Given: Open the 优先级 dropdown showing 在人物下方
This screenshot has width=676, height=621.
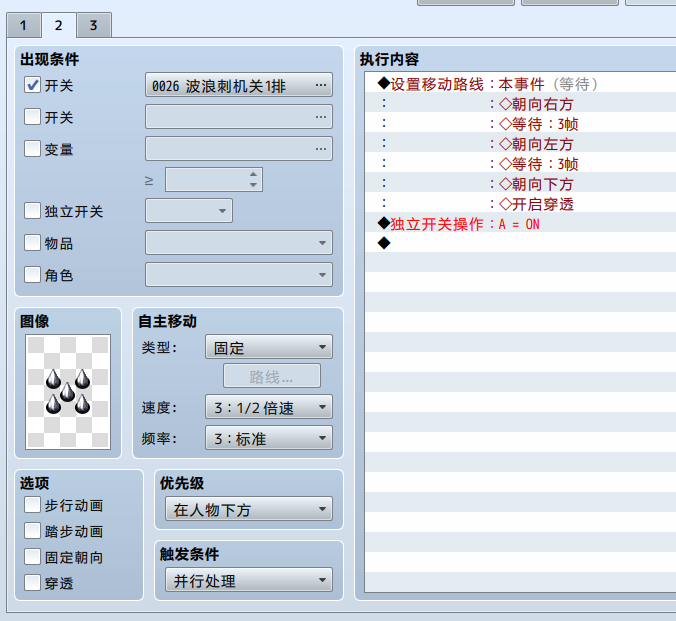Looking at the screenshot, I should point(249,509).
